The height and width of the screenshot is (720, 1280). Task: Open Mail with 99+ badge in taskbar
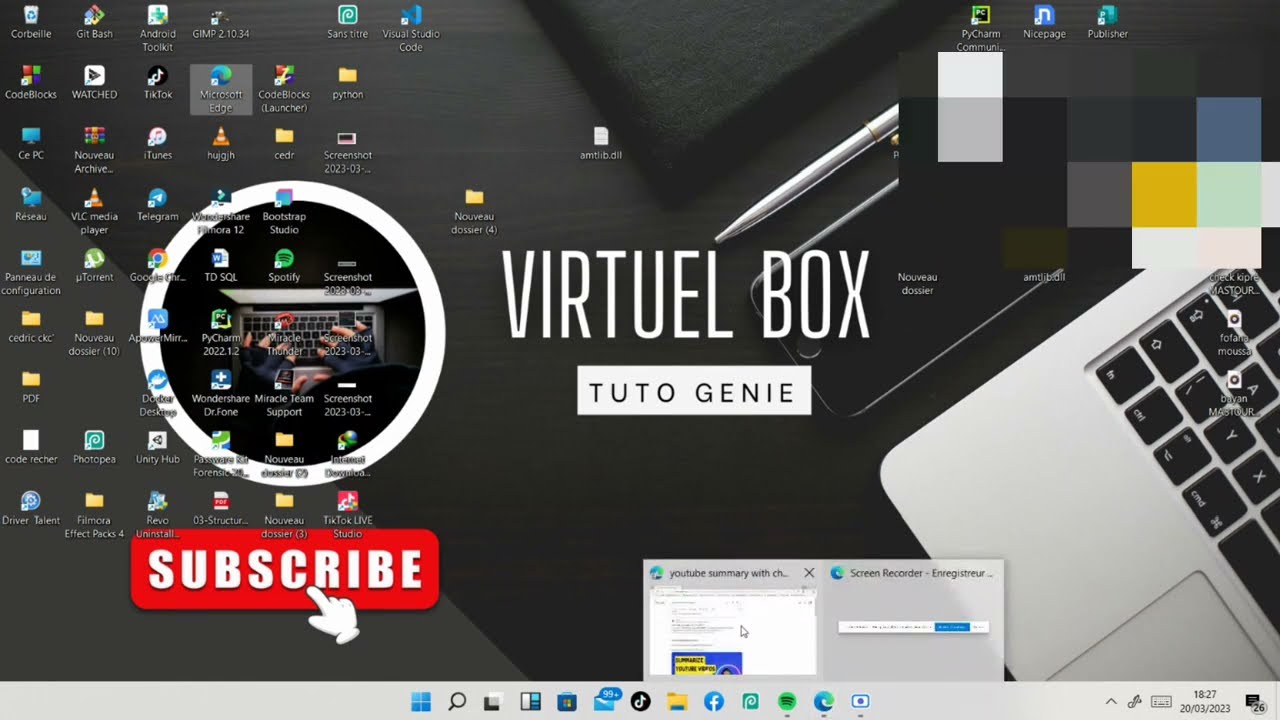[605, 700]
